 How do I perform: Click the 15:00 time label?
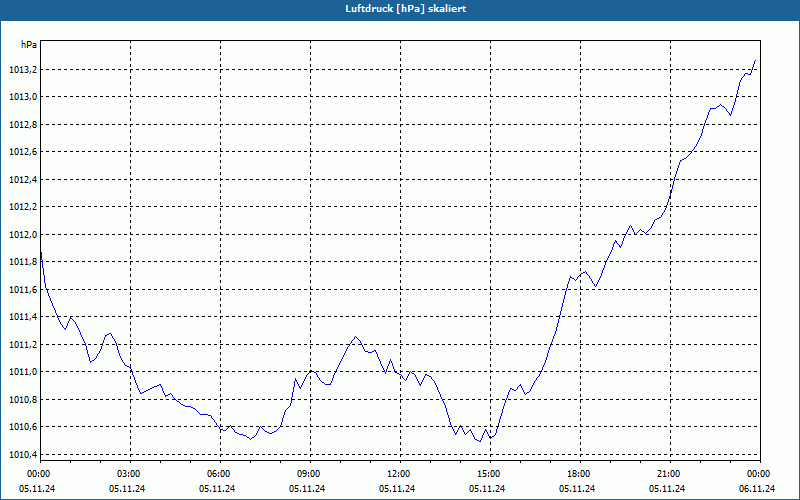pyautogui.click(x=487, y=474)
